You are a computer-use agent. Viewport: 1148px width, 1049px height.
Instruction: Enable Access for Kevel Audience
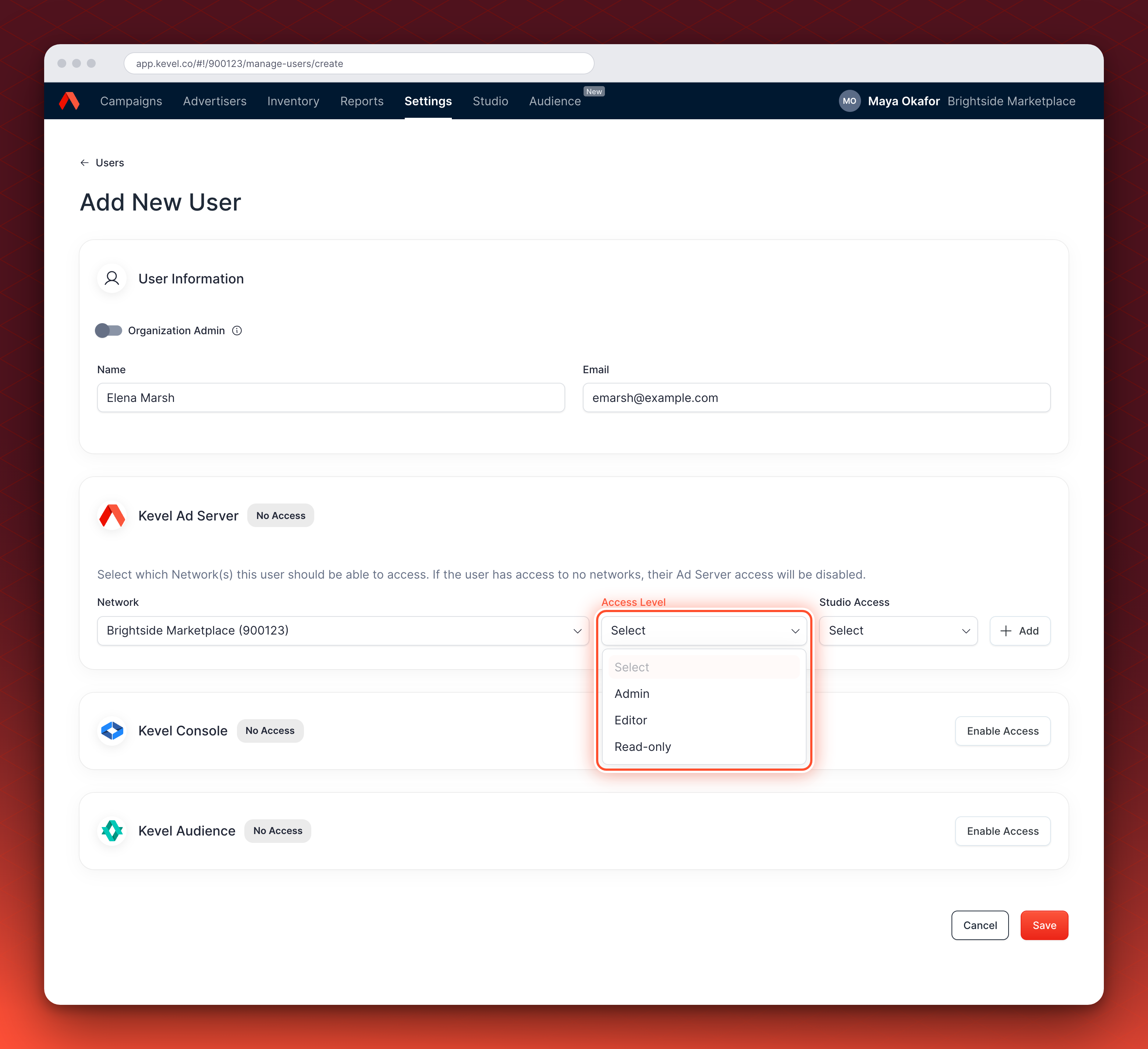click(1002, 831)
